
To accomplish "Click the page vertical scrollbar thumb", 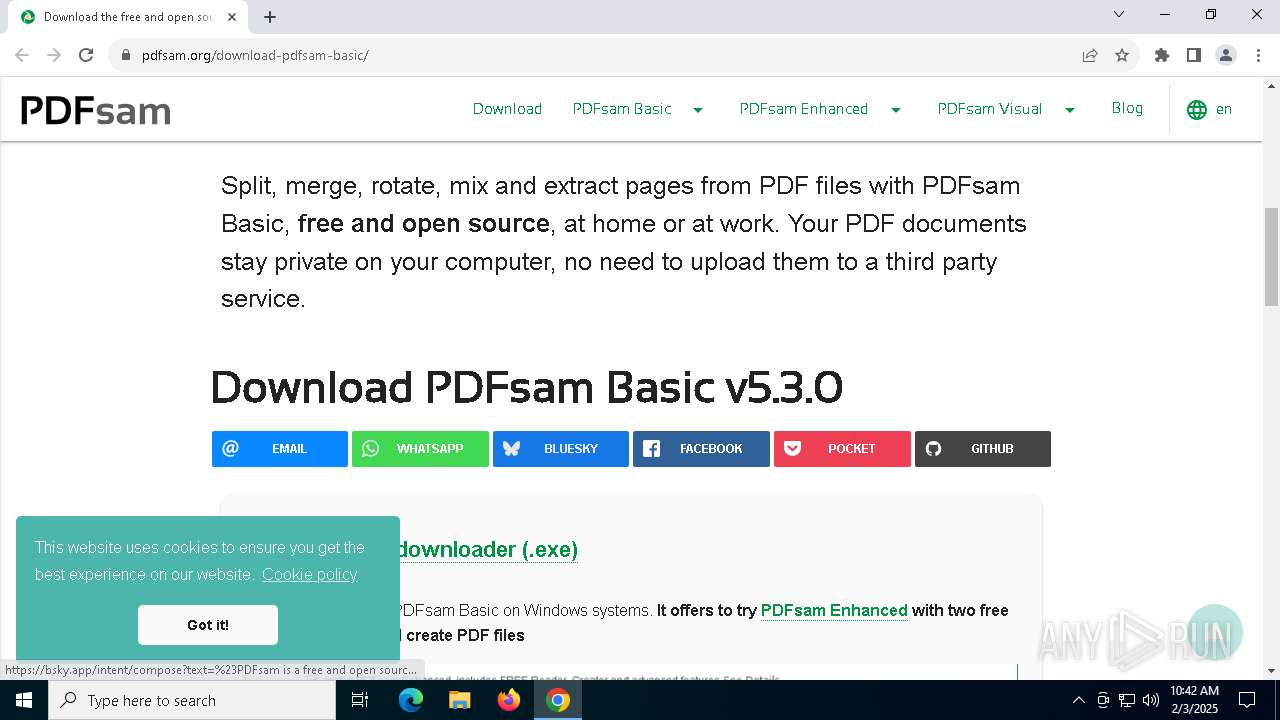I will pyautogui.click(x=1271, y=257).
